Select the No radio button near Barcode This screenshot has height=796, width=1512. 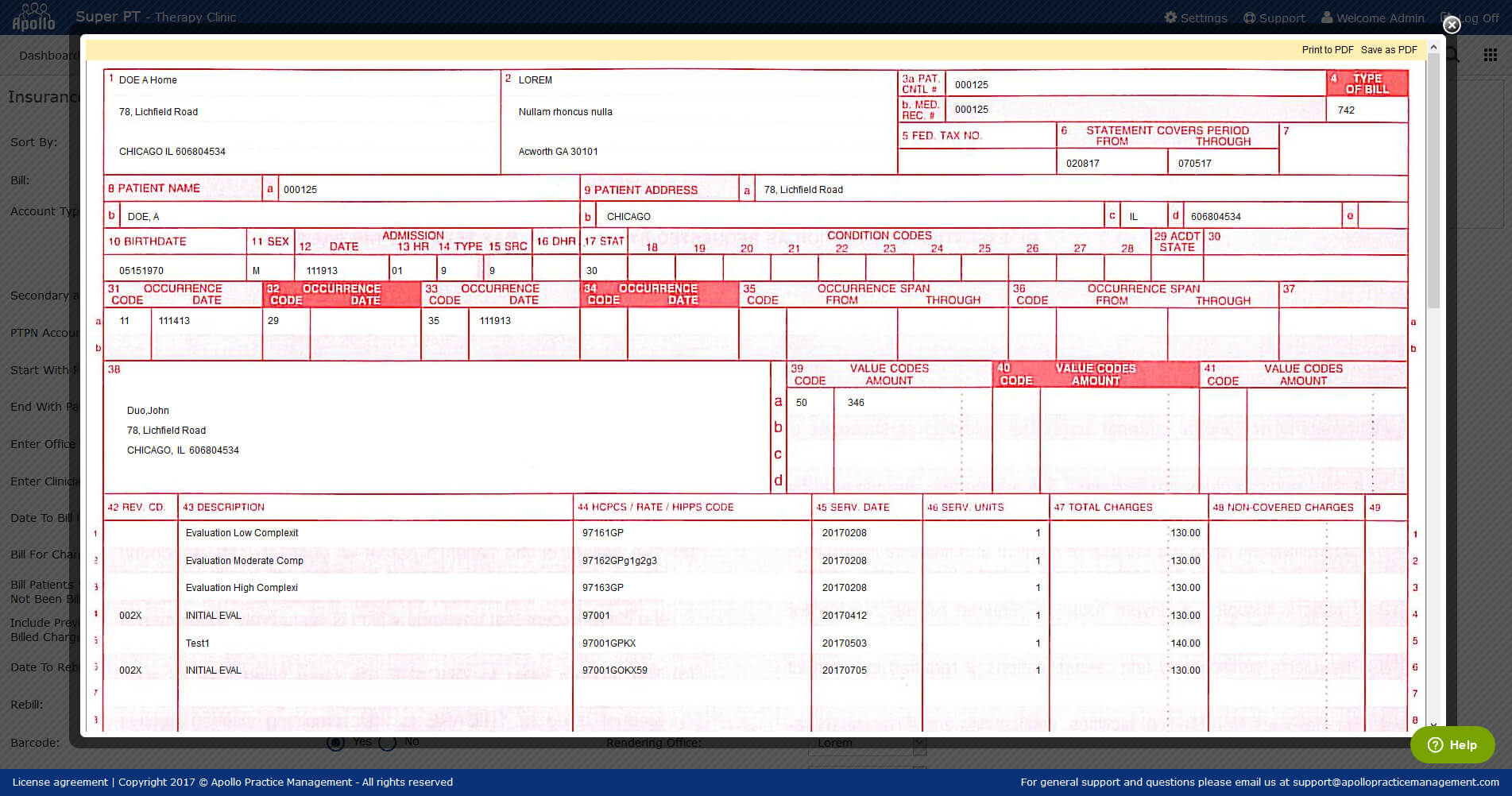pos(387,740)
